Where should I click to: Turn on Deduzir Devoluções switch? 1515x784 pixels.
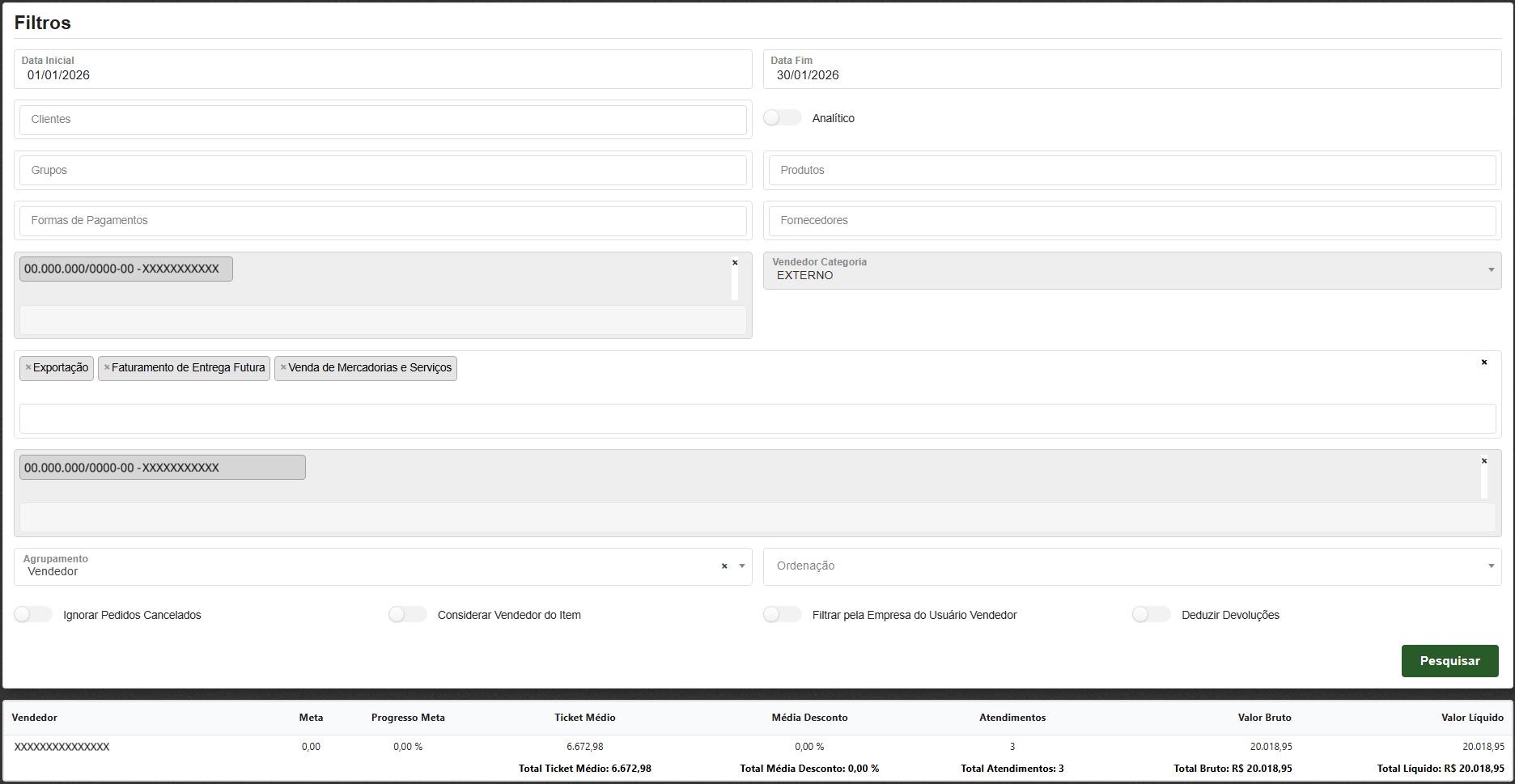[1151, 615]
